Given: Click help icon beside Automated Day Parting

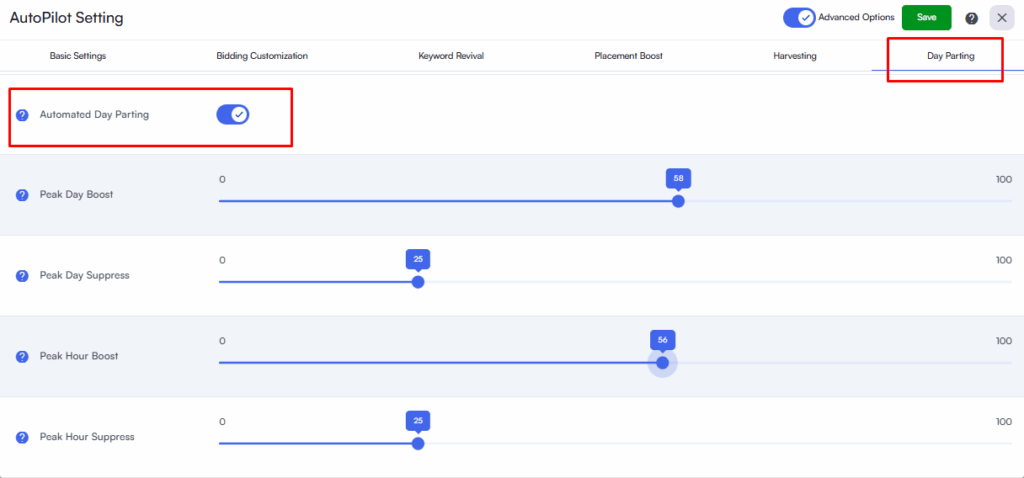Looking at the screenshot, I should (x=22, y=115).
